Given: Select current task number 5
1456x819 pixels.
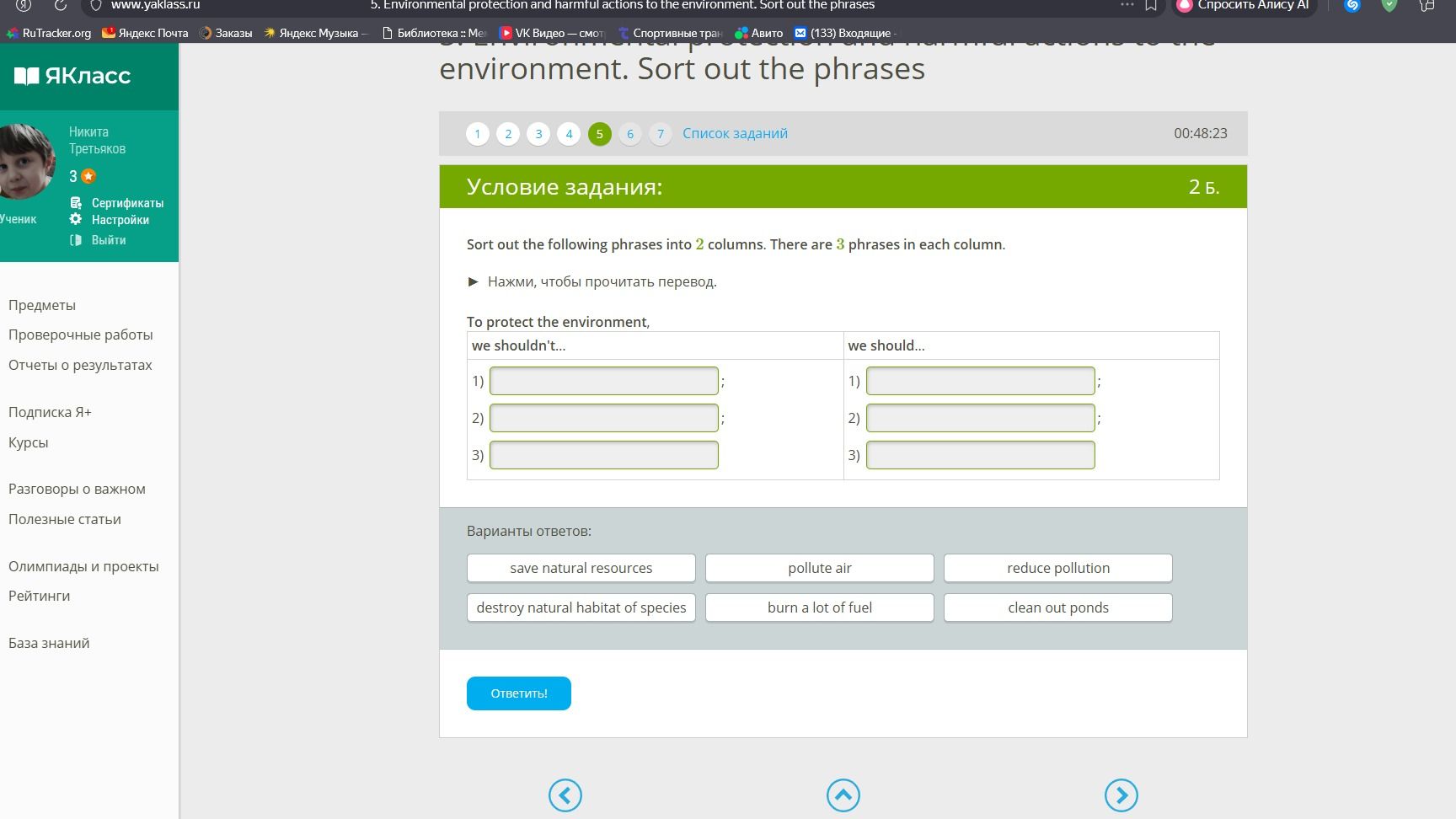Looking at the screenshot, I should pos(600,133).
